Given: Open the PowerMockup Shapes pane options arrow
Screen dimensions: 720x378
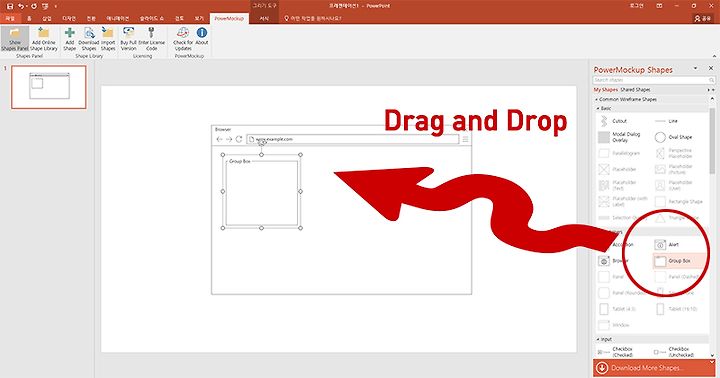Looking at the screenshot, I should point(695,68).
